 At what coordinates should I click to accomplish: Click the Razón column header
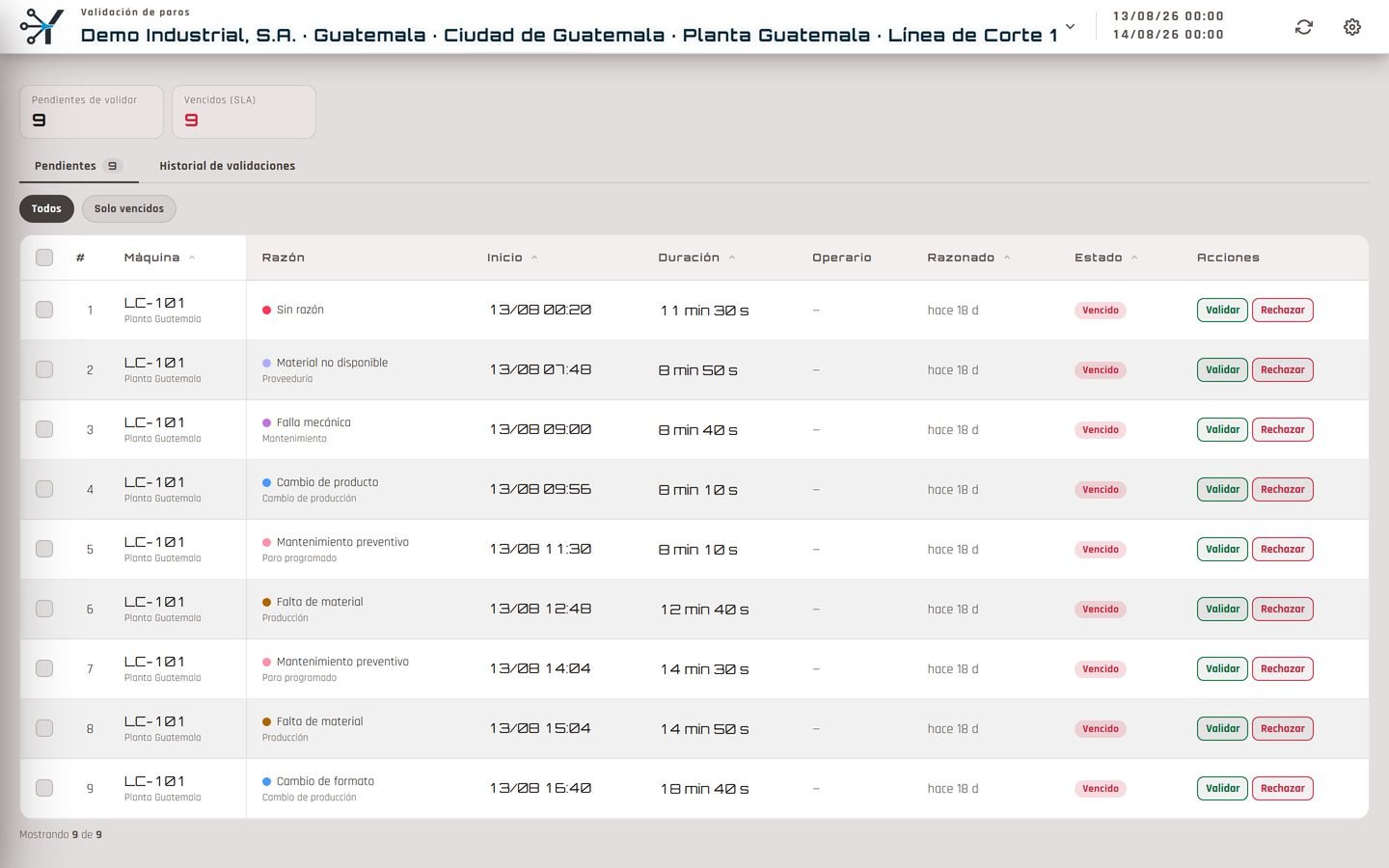[284, 258]
